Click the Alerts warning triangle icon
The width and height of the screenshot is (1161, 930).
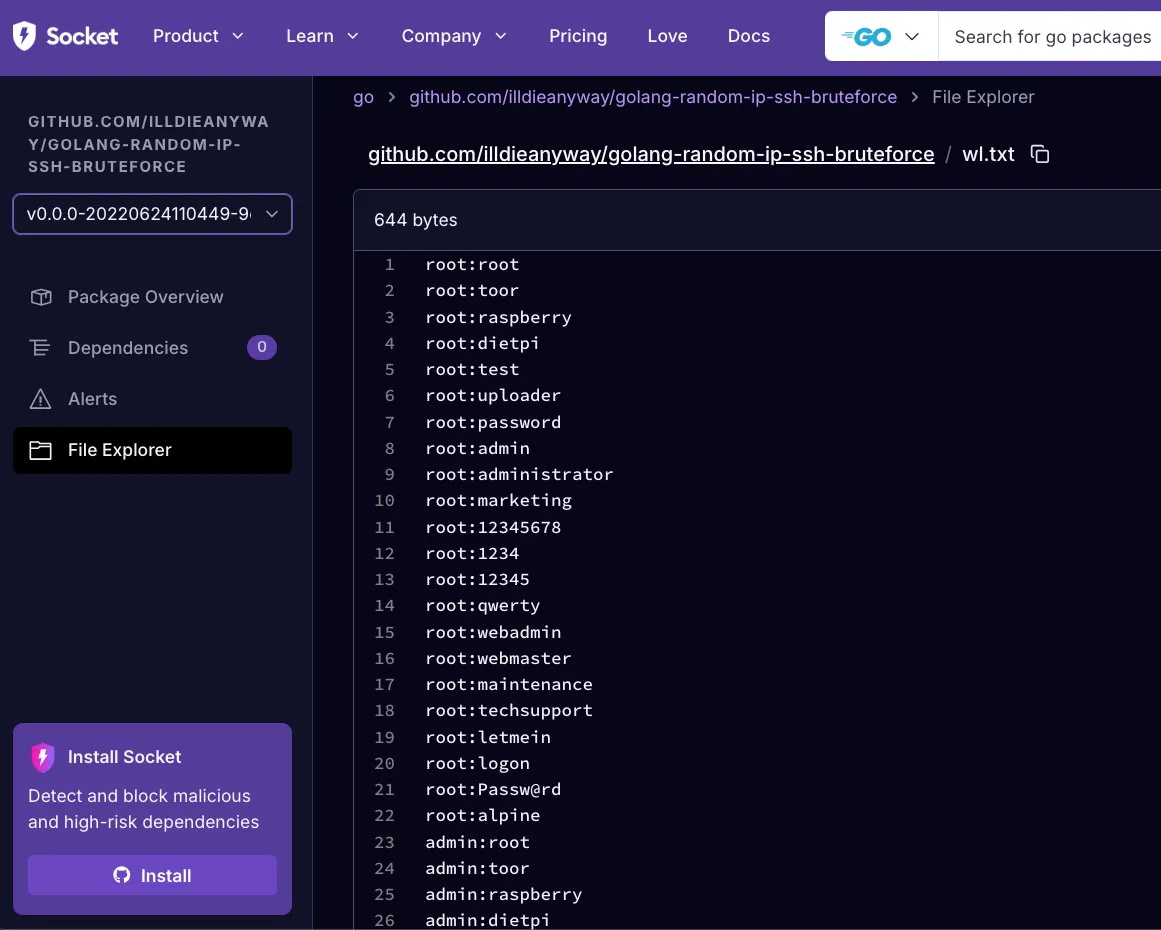tap(40, 399)
